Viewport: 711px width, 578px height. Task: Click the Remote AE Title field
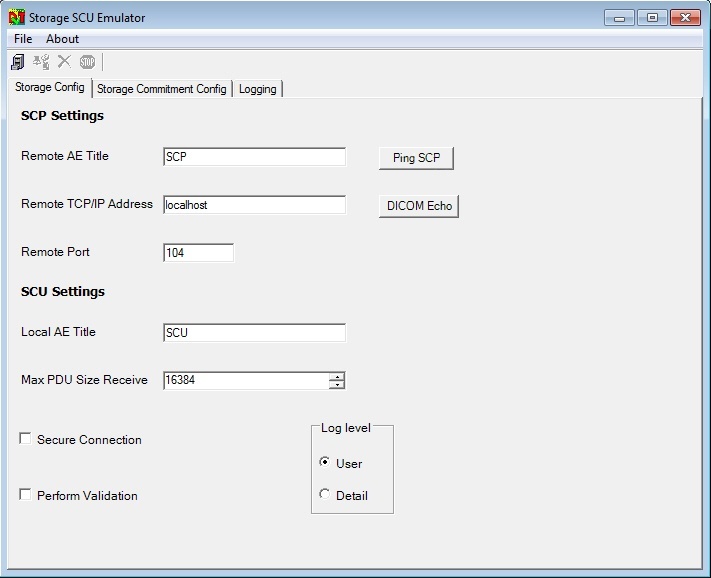click(x=254, y=157)
